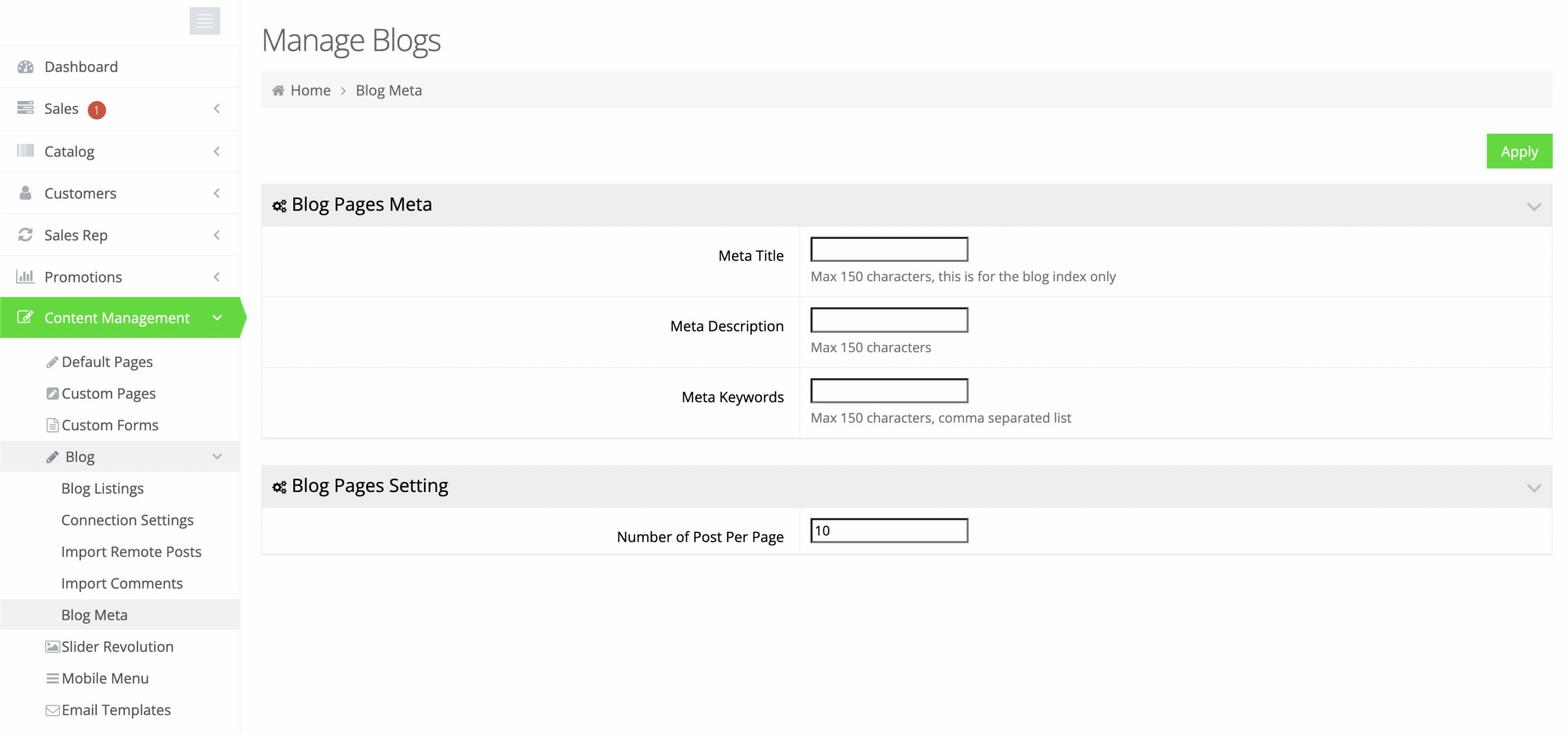The height and width of the screenshot is (733, 1568).
Task: Click the Catalog barcode icon
Action: (25, 151)
